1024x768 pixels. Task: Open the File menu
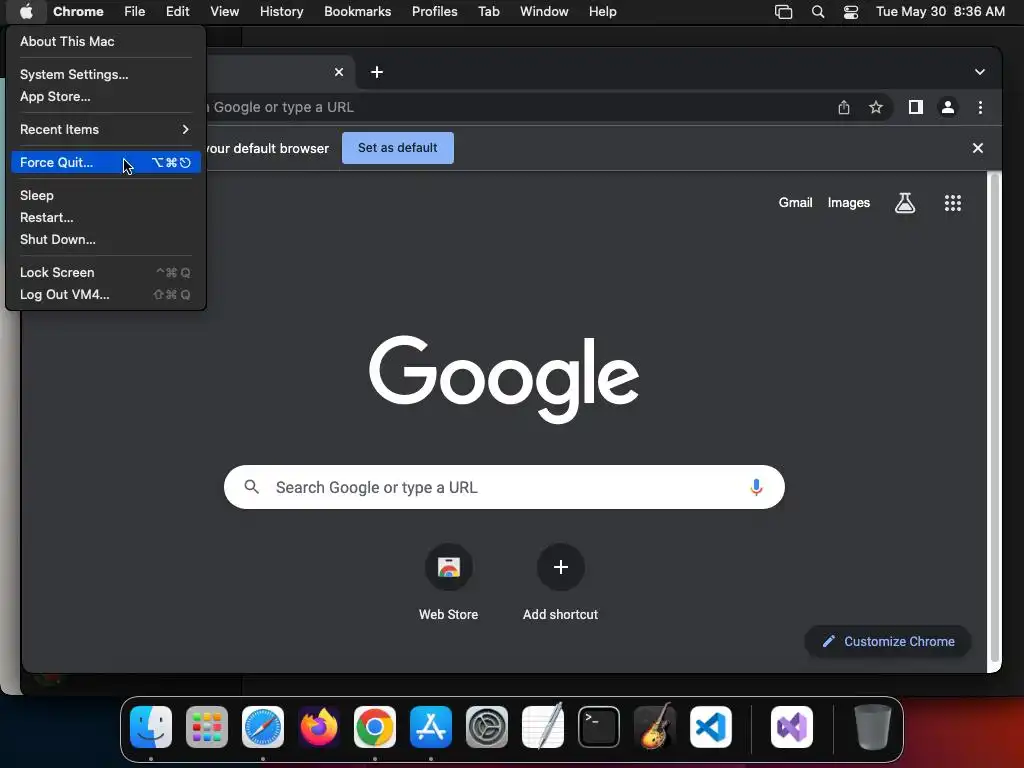135,12
